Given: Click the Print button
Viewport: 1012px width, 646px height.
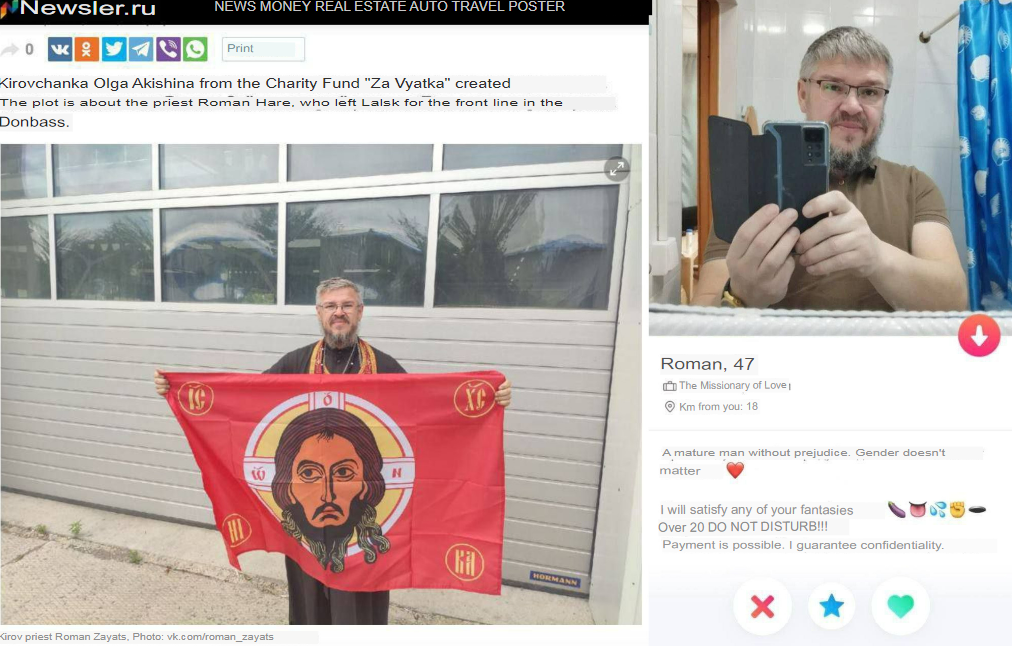Looking at the screenshot, I should click(263, 49).
